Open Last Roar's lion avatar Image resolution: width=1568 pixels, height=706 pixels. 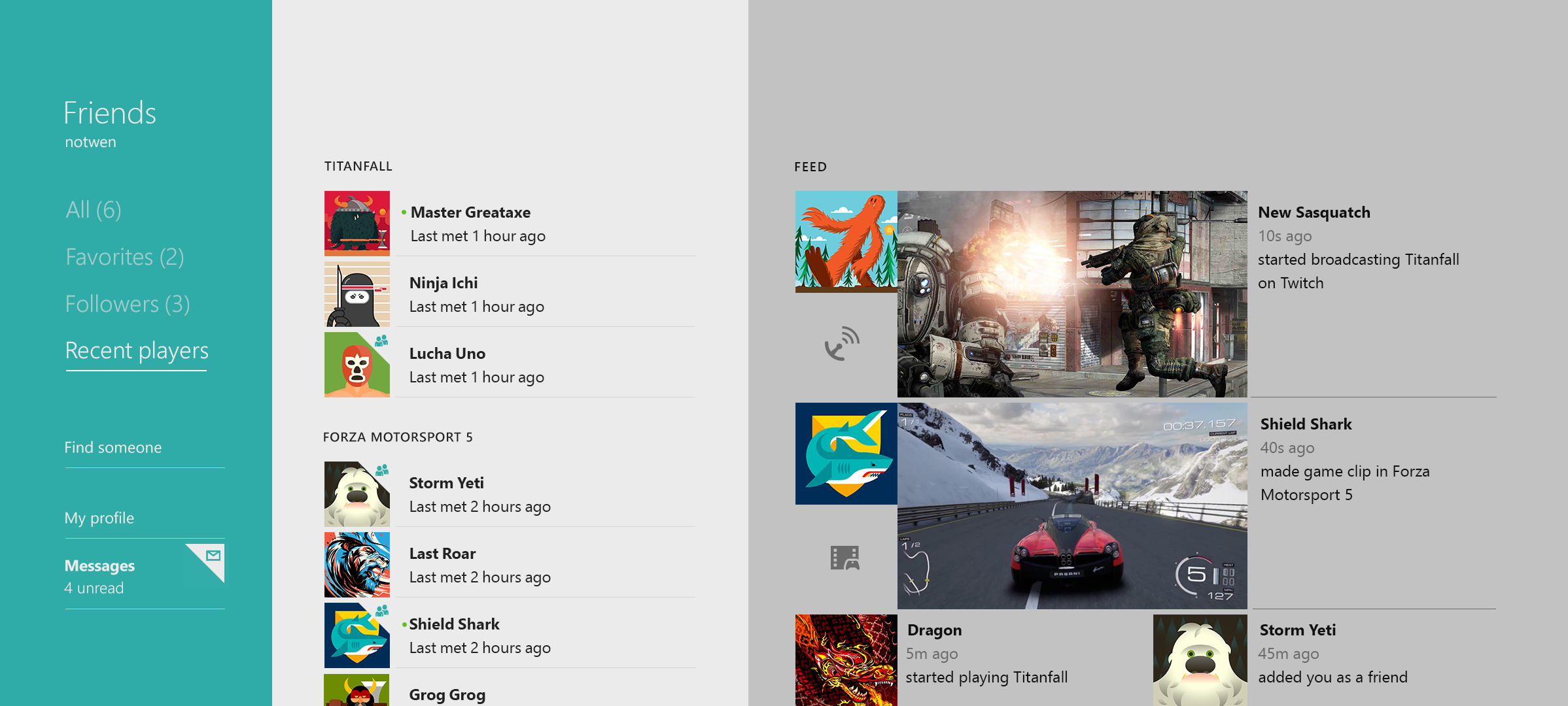(x=357, y=565)
